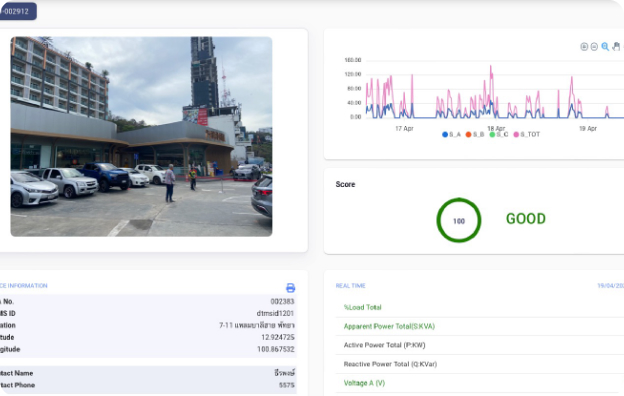Viewport: 624px width, 396px height.
Task: Click the zoom in chart icon
Action: click(584, 47)
